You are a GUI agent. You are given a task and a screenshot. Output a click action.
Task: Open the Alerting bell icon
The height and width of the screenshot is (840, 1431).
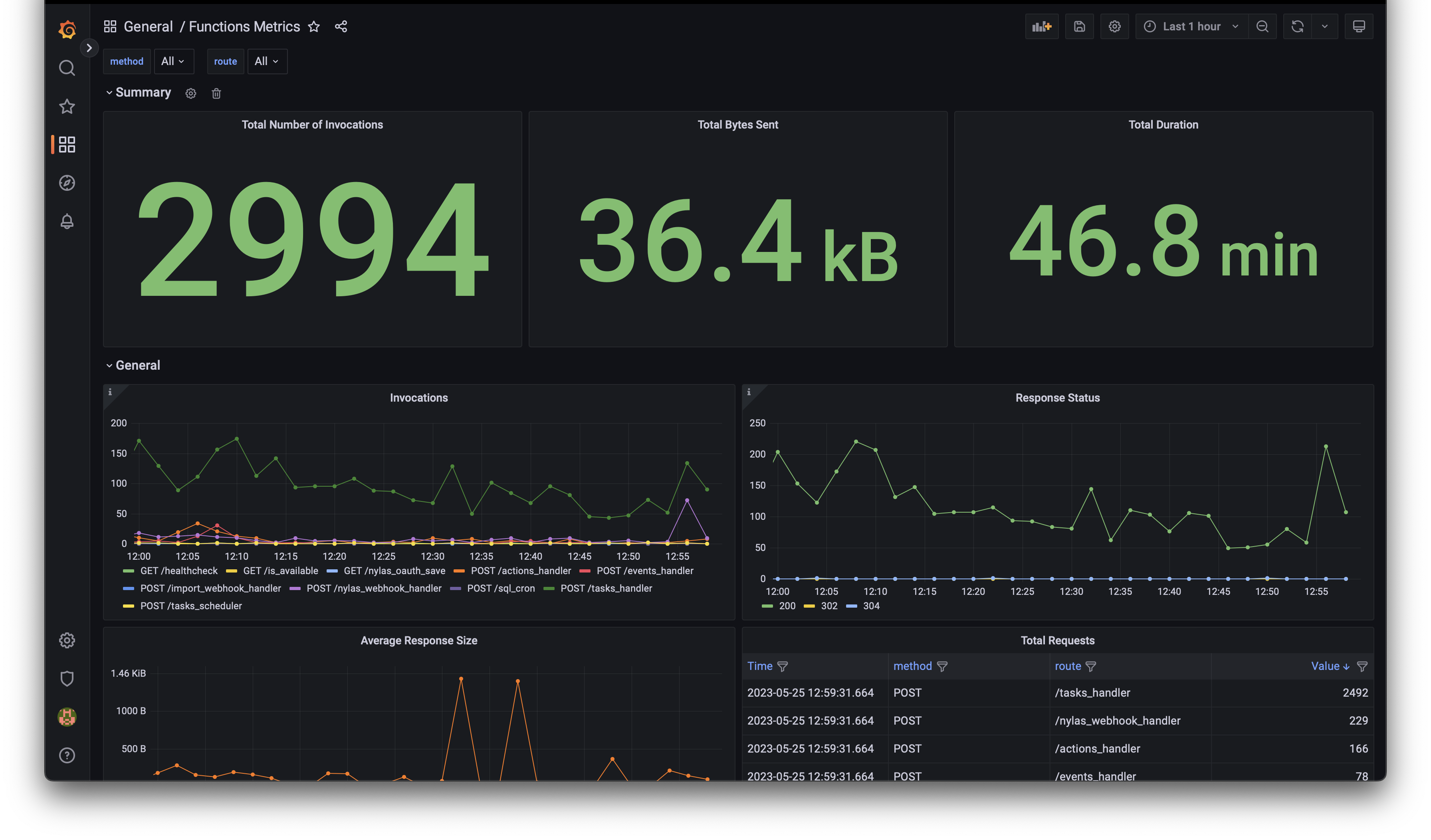tap(67, 221)
